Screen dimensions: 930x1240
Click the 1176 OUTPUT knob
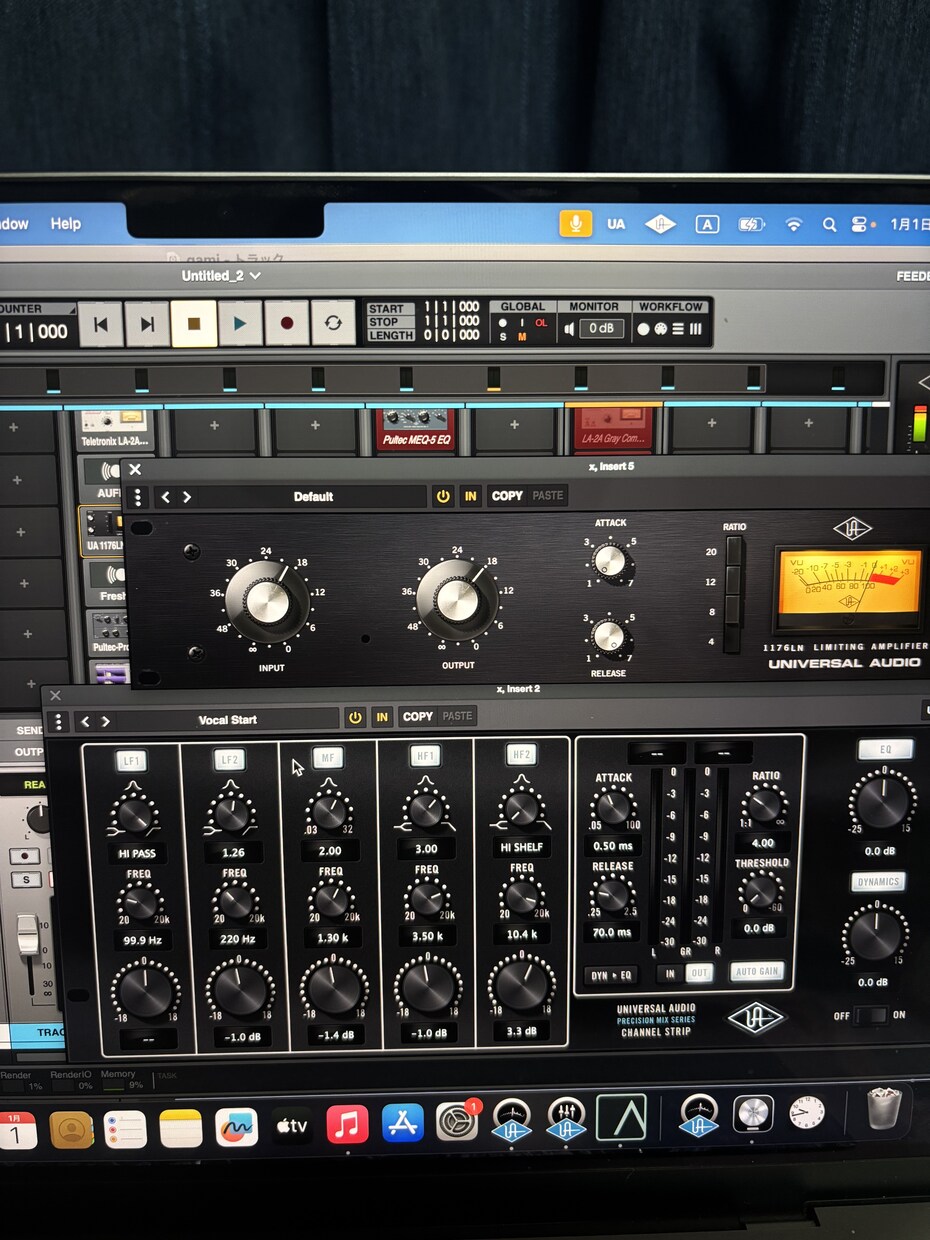coord(457,600)
